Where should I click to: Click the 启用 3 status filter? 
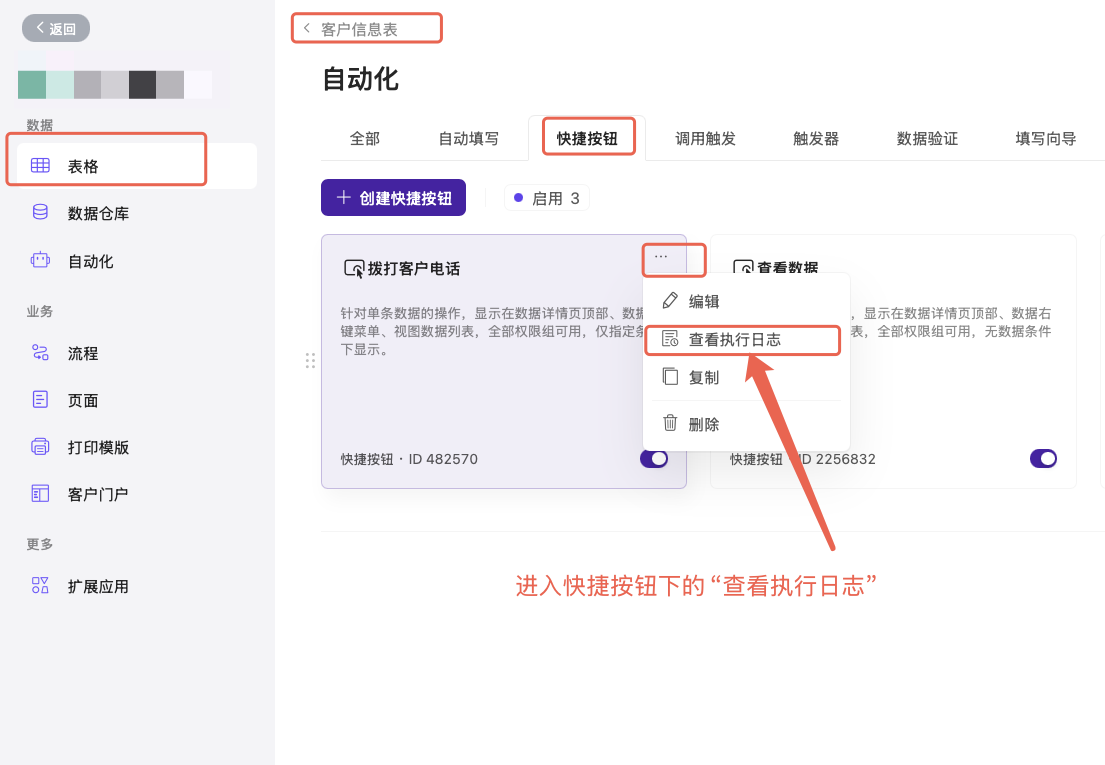click(547, 198)
